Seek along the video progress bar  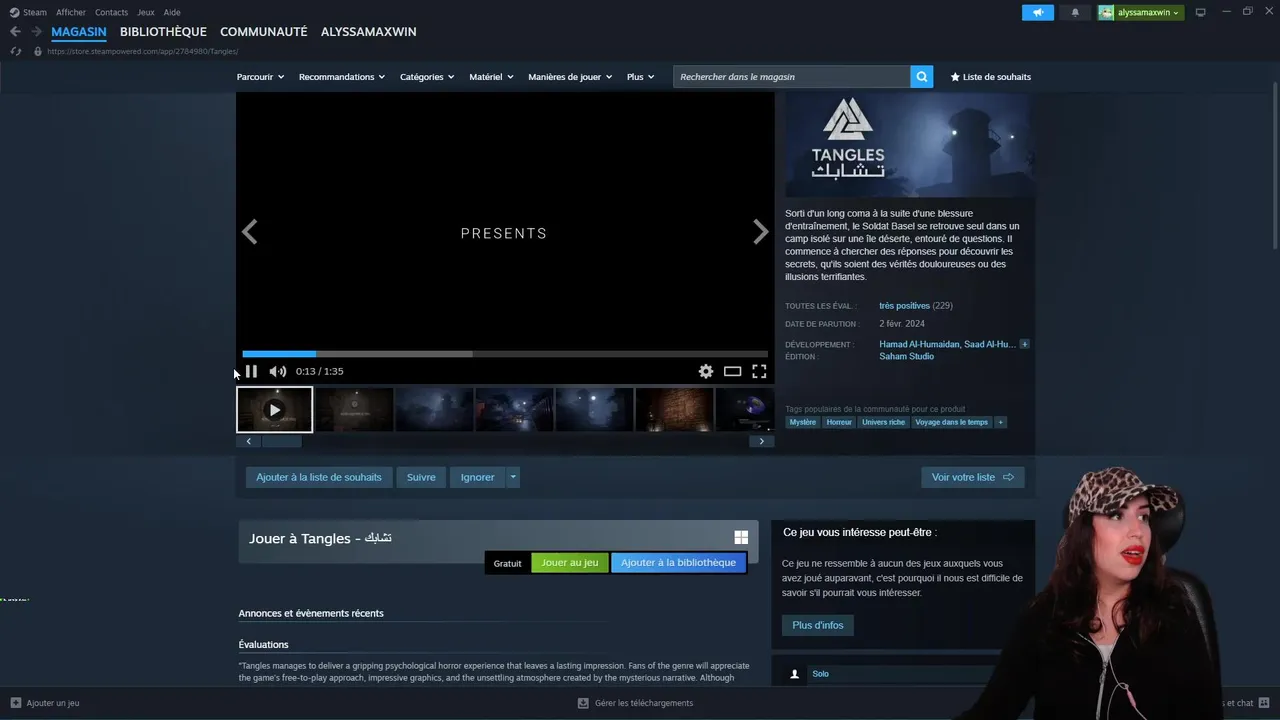pos(505,354)
